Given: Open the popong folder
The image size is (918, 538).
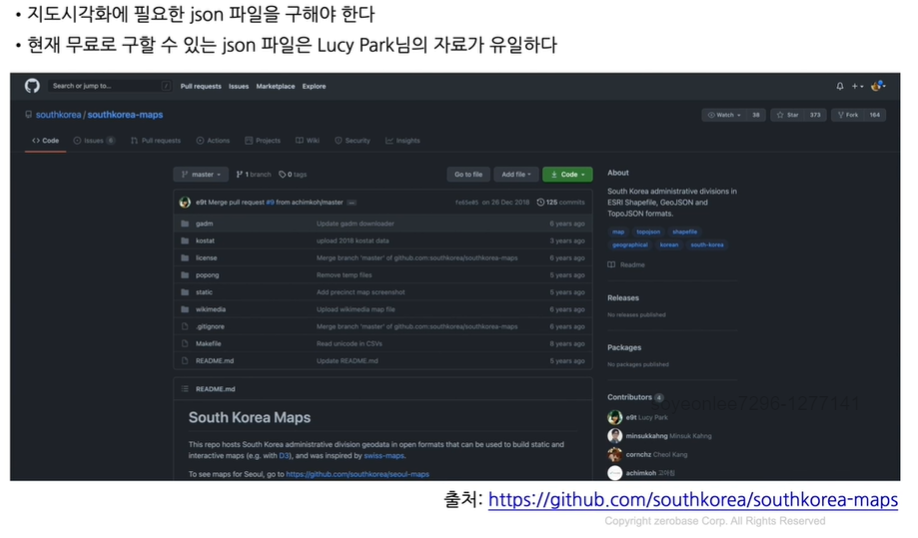Looking at the screenshot, I should coord(207,275).
